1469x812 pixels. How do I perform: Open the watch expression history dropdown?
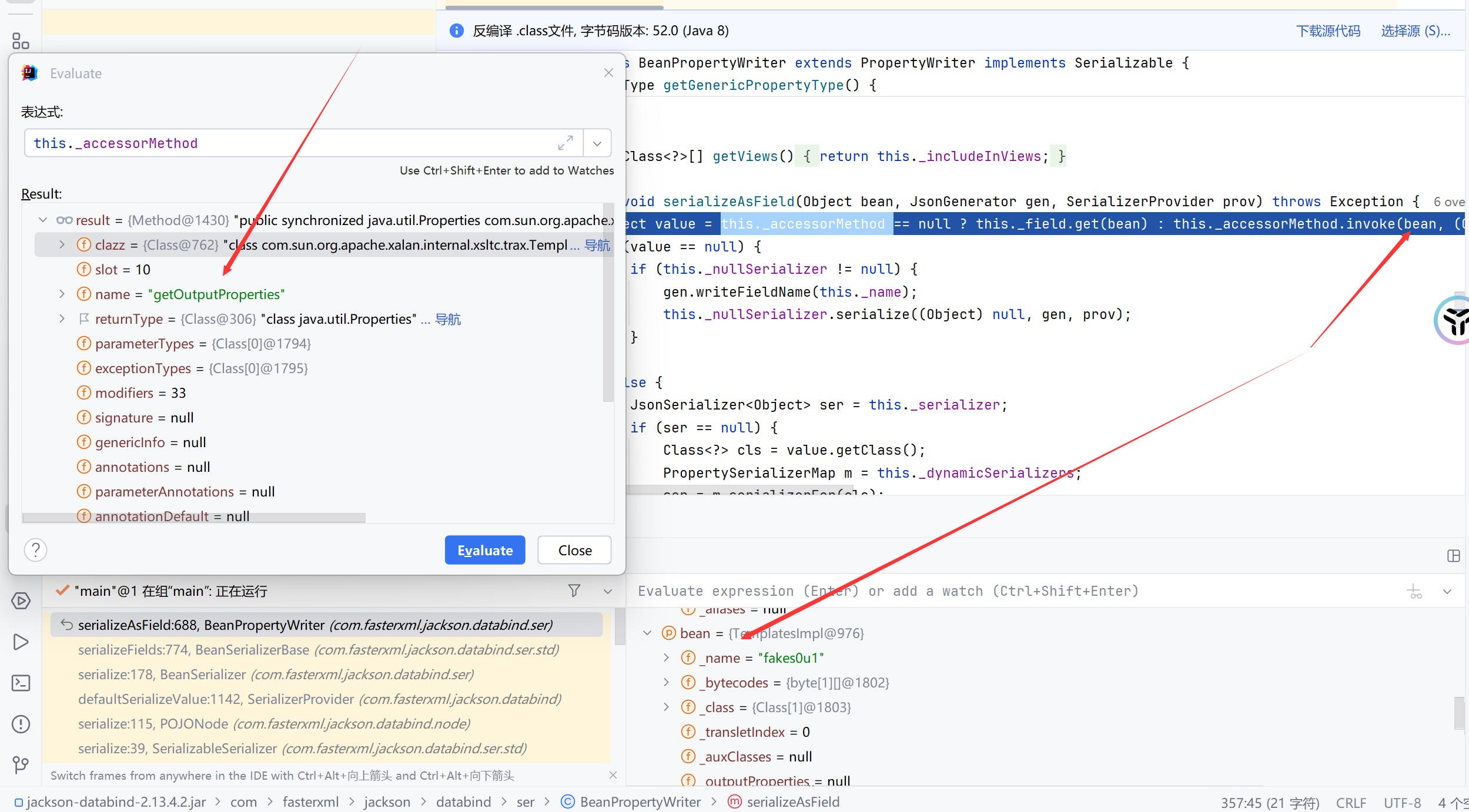tap(1447, 591)
